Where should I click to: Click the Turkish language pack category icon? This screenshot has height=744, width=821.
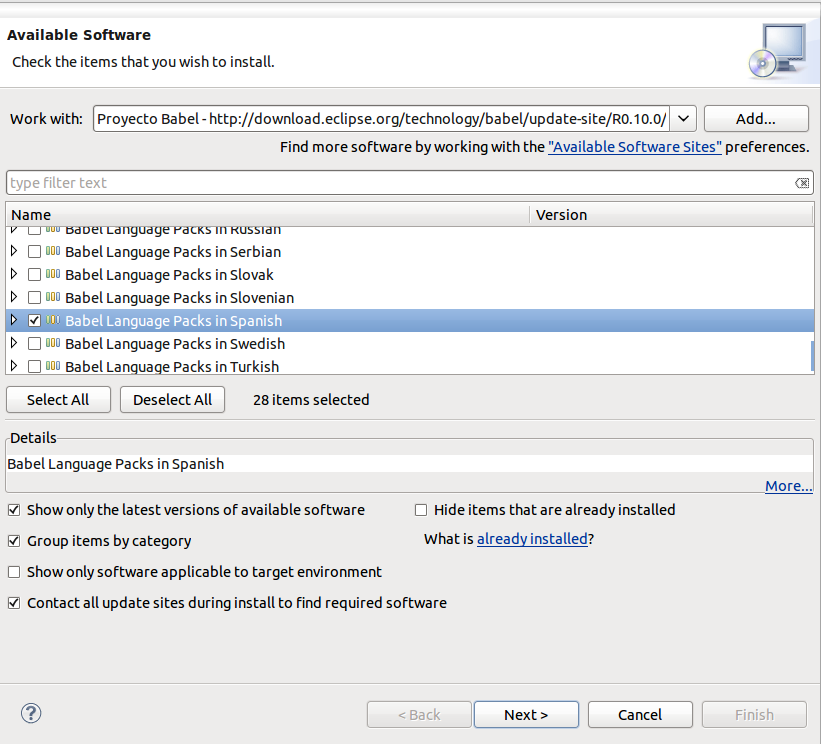(x=53, y=366)
